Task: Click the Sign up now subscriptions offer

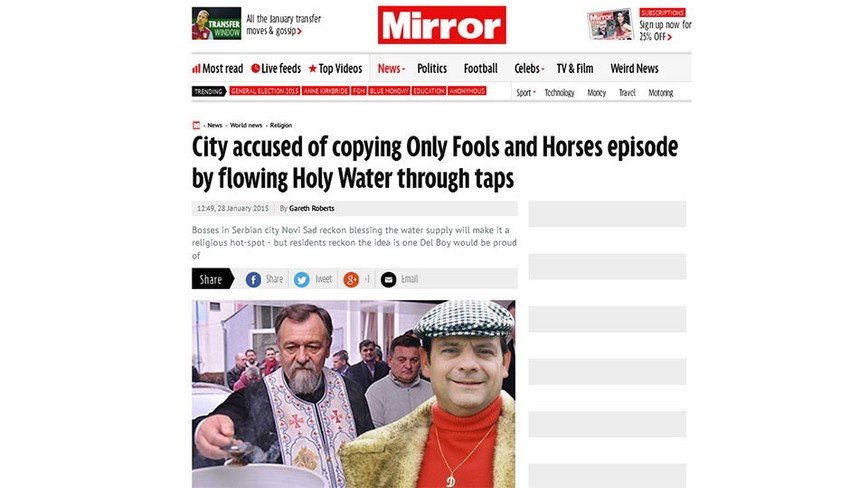Action: (x=665, y=30)
